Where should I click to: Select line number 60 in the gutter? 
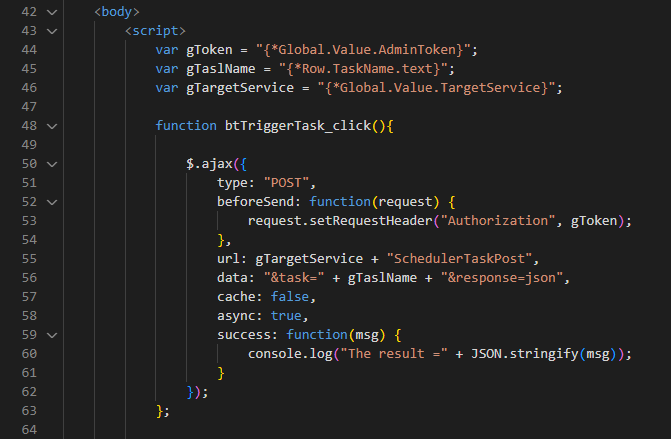pyautogui.click(x=29, y=354)
